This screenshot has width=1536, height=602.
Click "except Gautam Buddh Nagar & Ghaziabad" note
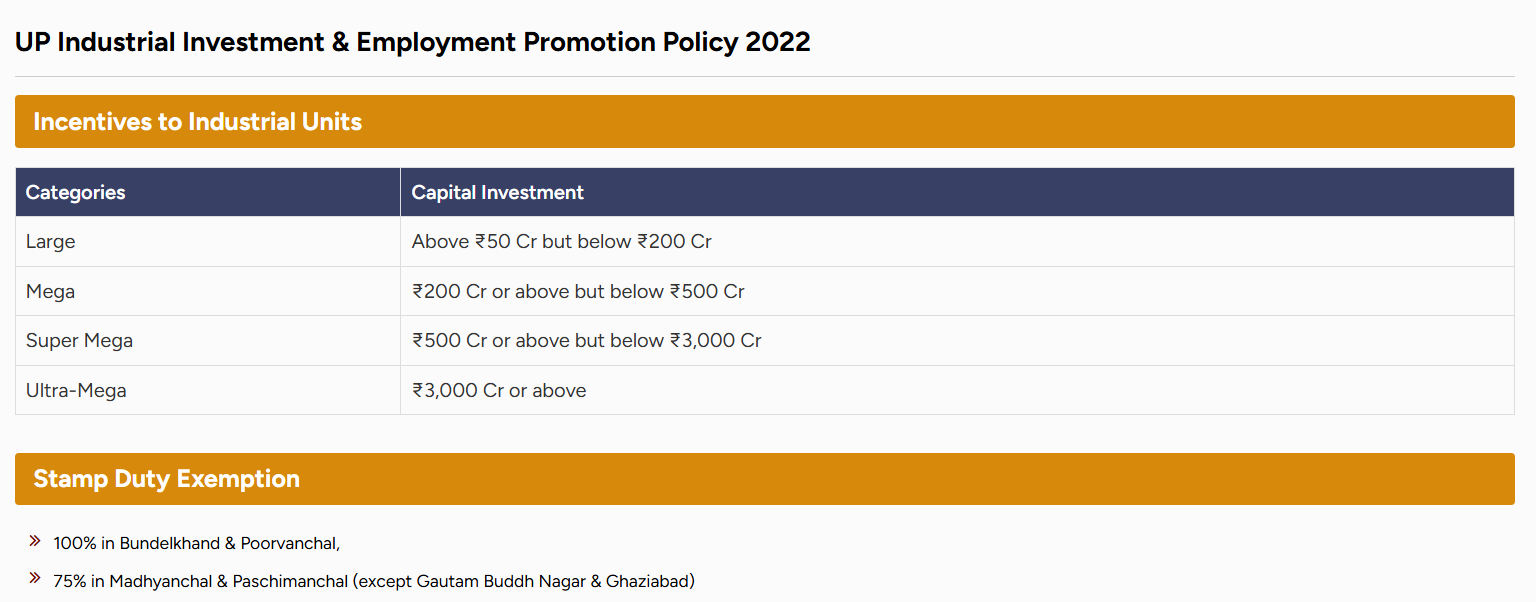coord(524,581)
